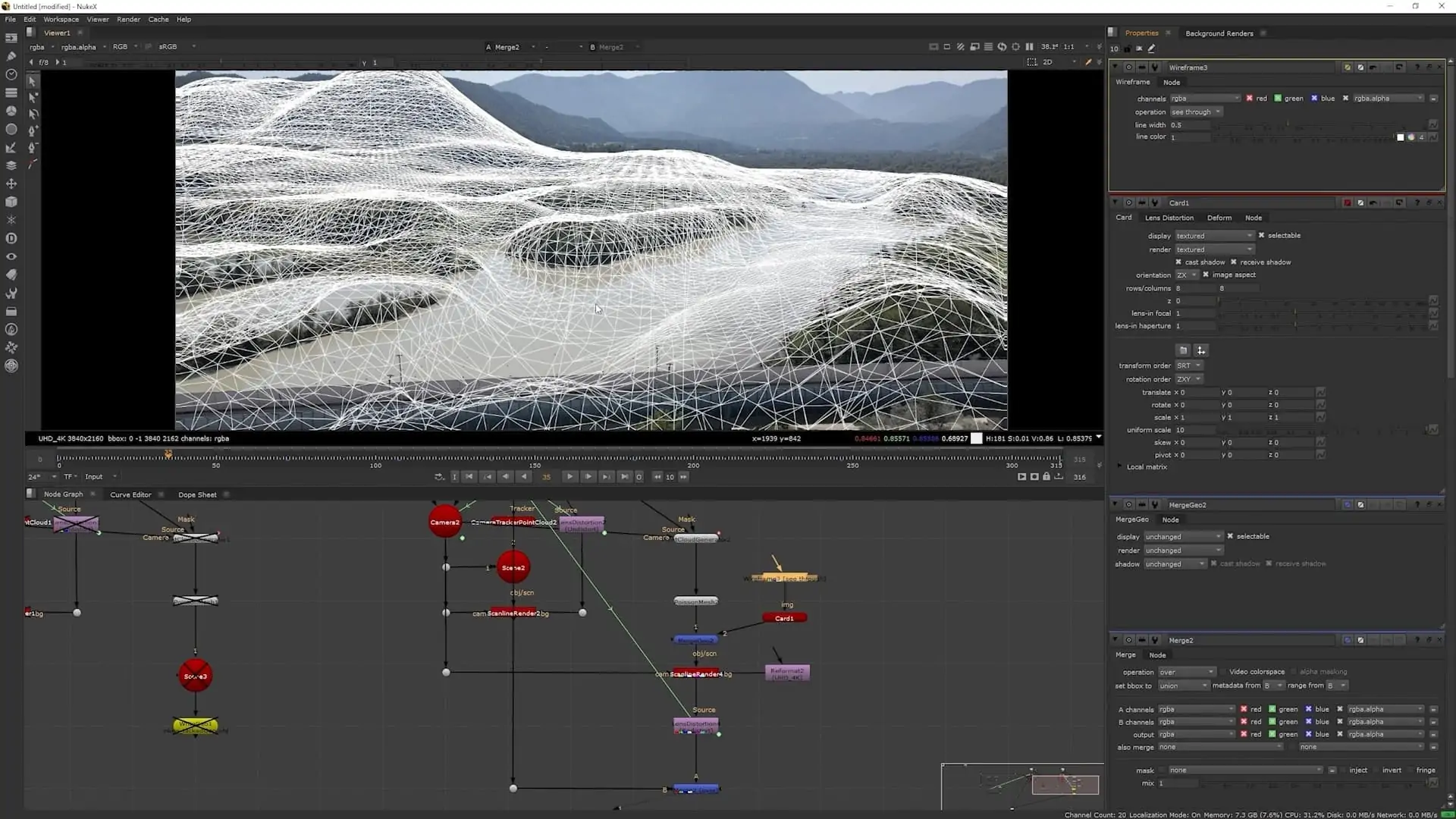Open the Curve Editor panel tab
This screenshot has width=1456, height=819.
pos(130,494)
